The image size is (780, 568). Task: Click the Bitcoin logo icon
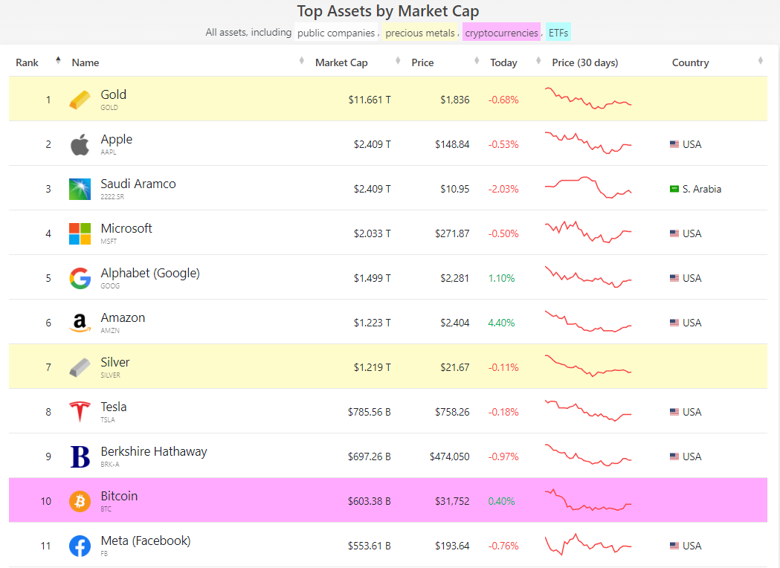80,501
